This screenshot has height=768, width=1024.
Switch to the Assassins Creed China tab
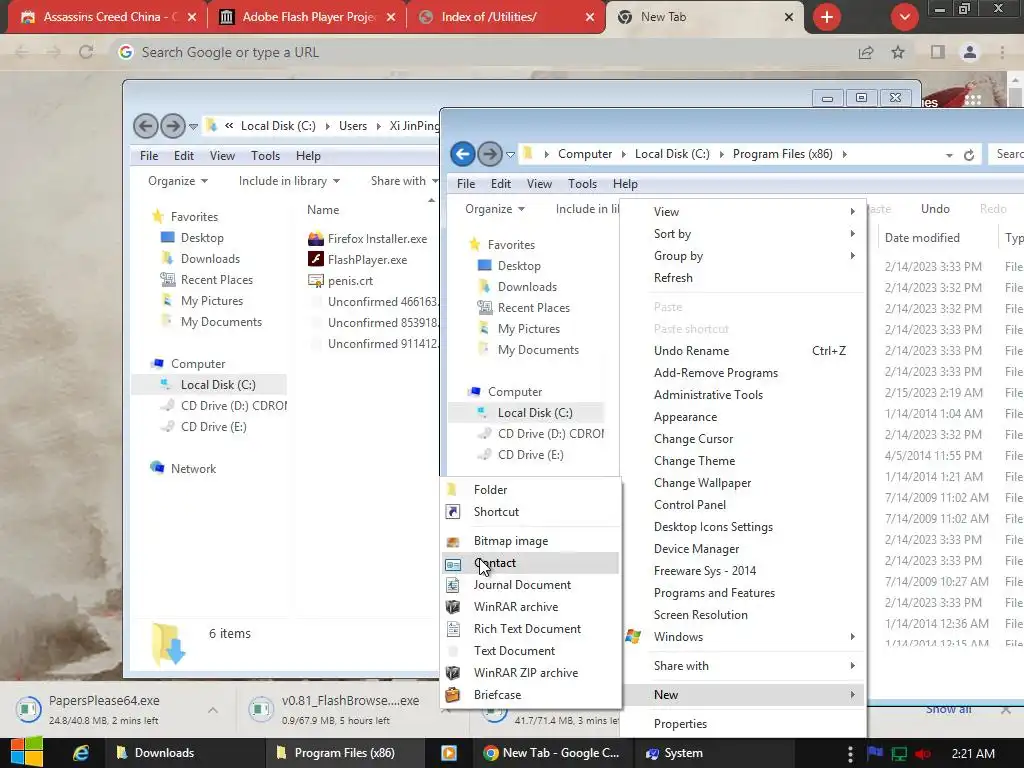tap(108, 17)
